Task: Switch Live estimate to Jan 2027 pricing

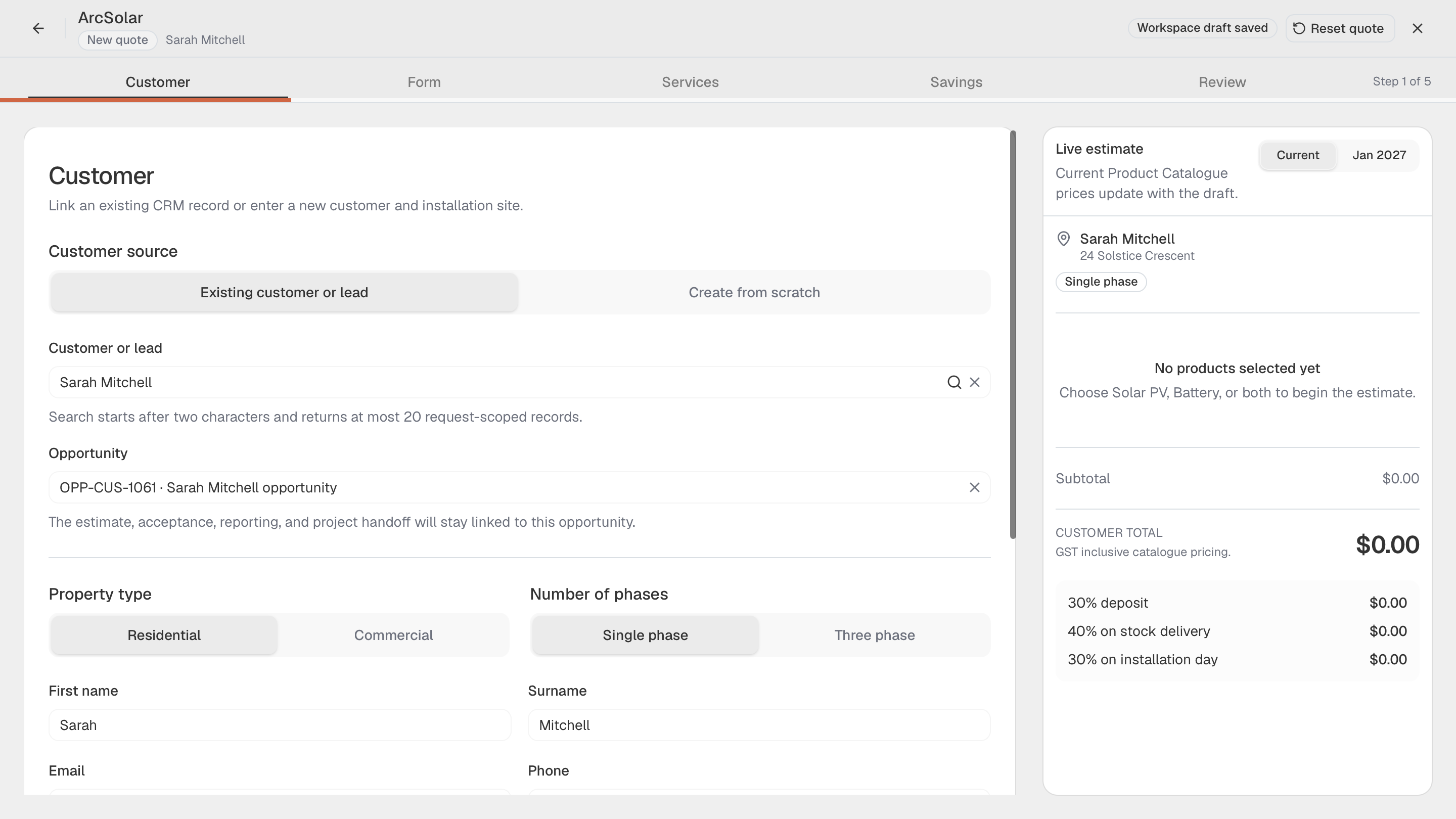Action: click(1379, 155)
